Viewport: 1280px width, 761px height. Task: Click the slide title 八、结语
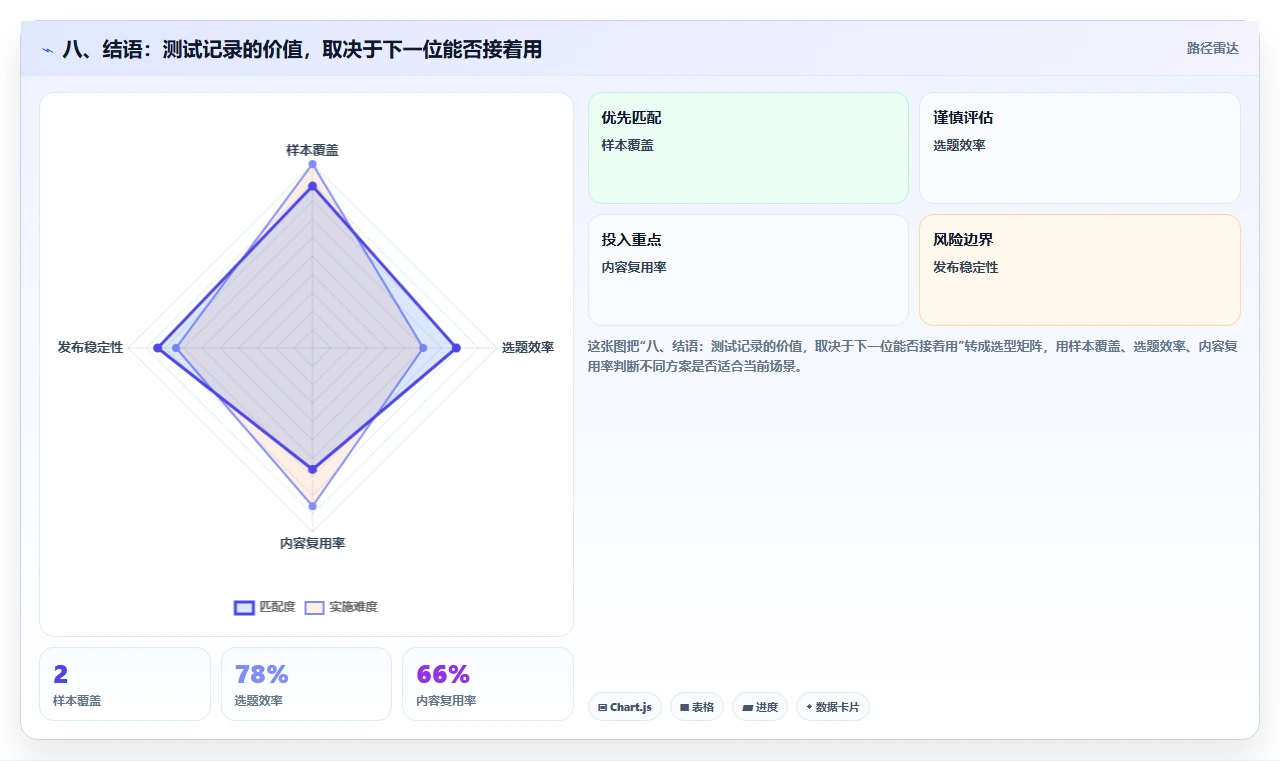[x=302, y=49]
